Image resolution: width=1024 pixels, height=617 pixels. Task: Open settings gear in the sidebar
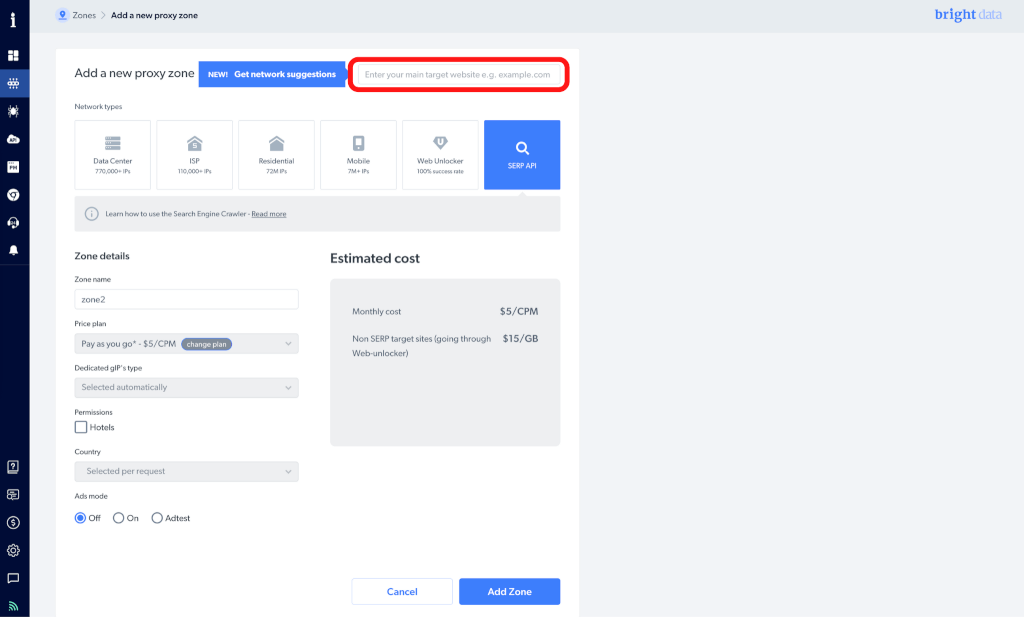(14, 550)
